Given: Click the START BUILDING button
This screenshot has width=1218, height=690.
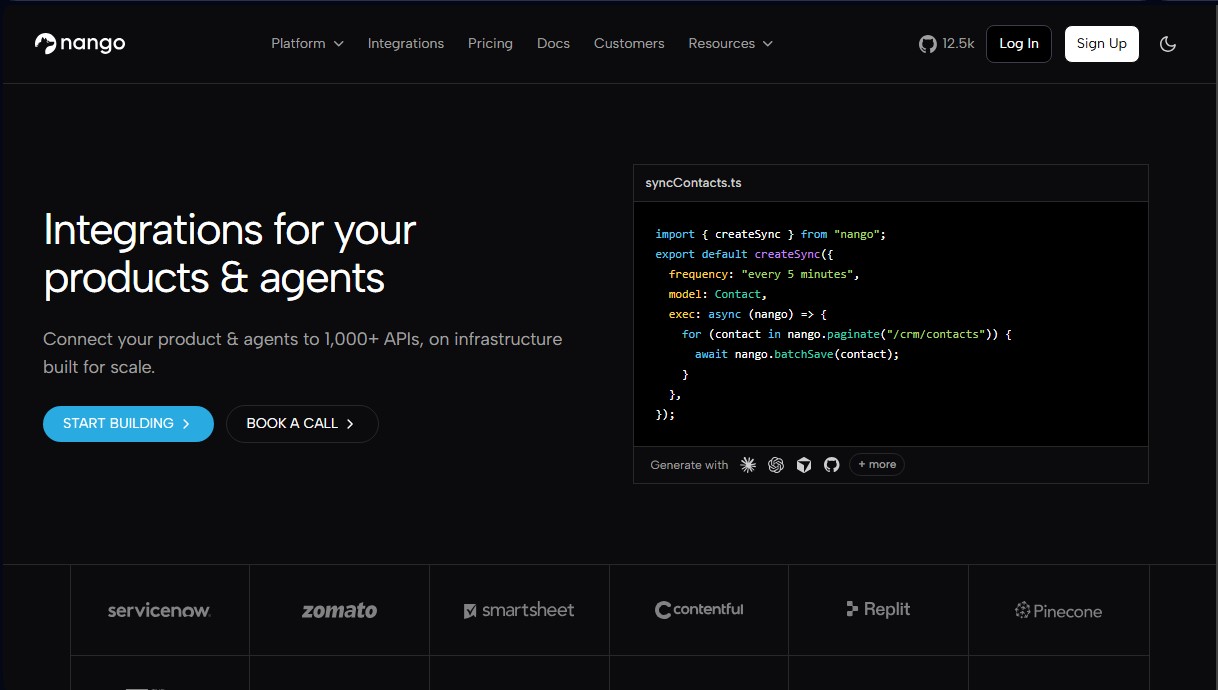Looking at the screenshot, I should [x=128, y=424].
